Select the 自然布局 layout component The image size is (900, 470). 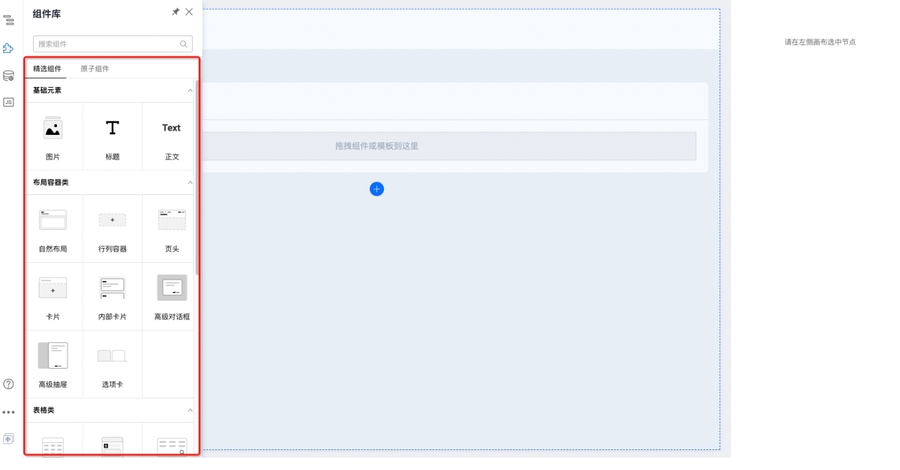[53, 228]
